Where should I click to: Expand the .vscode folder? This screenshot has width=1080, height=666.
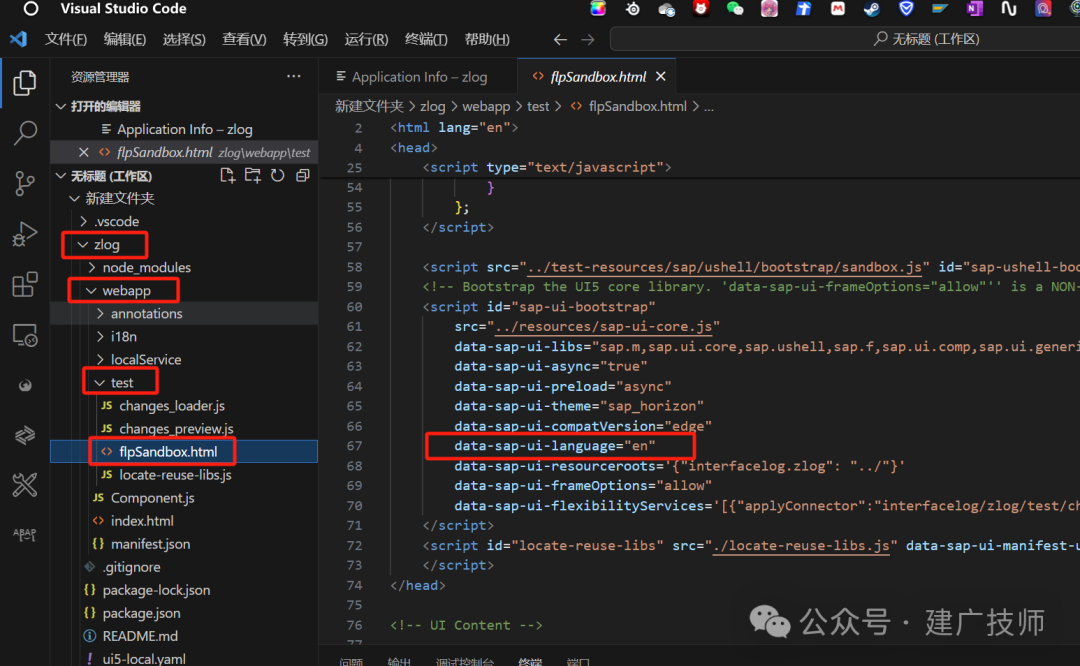[x=83, y=221]
